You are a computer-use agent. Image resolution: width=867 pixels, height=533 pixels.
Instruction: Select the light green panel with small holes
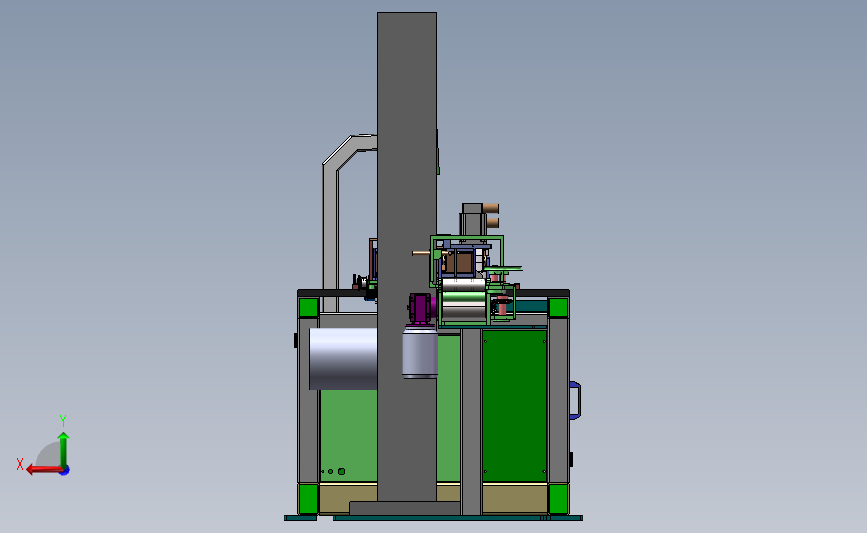tap(348, 436)
